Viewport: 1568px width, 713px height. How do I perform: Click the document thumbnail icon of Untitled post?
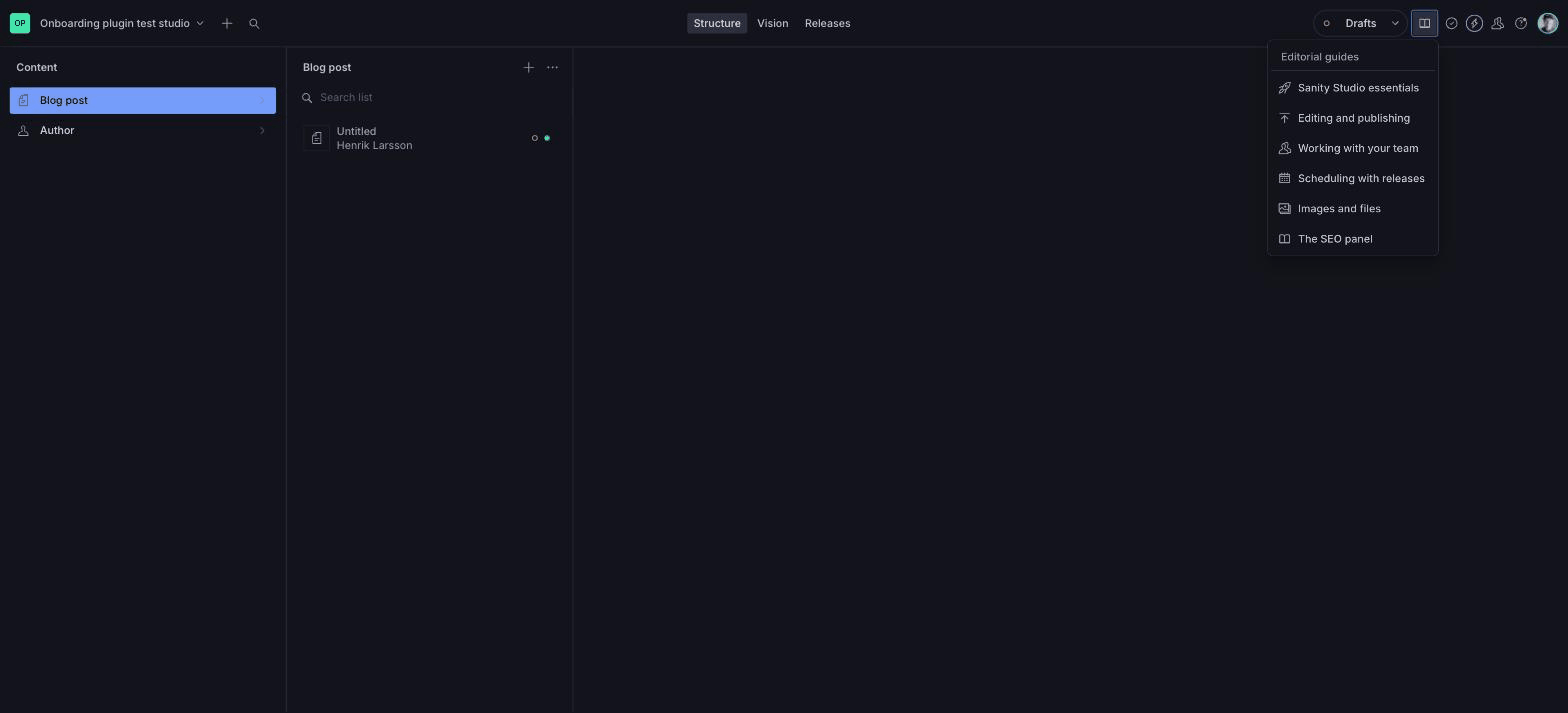317,138
